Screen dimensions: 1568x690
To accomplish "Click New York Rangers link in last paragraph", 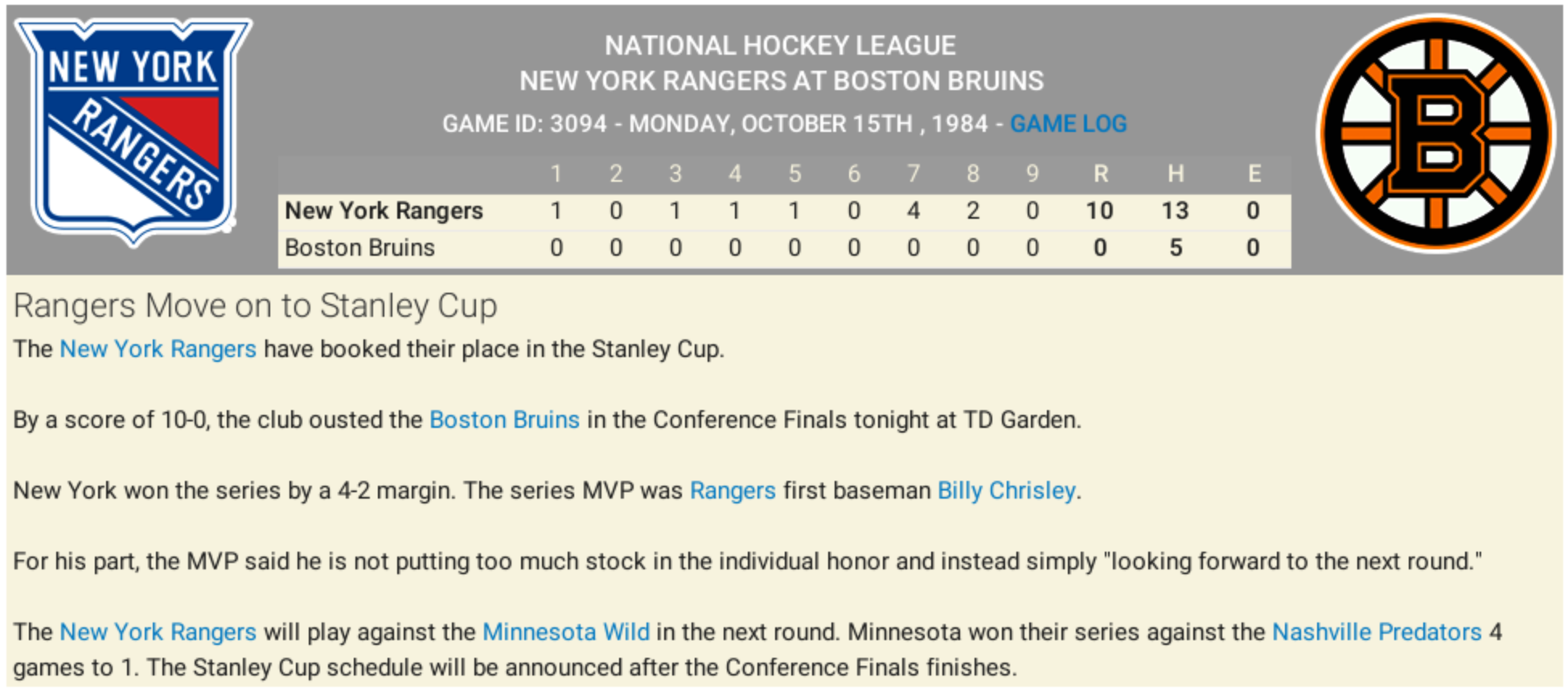I will pyautogui.click(x=158, y=632).
